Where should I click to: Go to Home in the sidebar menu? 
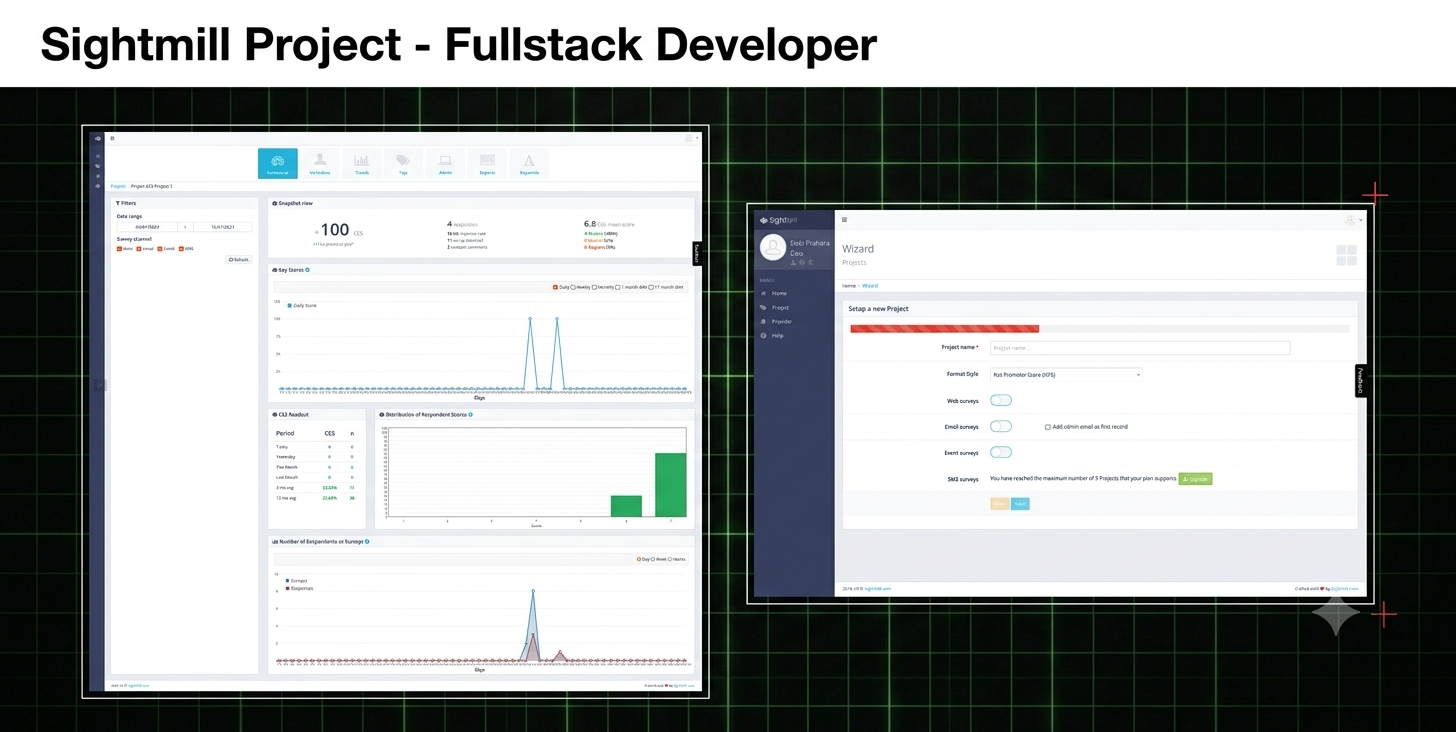(779, 293)
